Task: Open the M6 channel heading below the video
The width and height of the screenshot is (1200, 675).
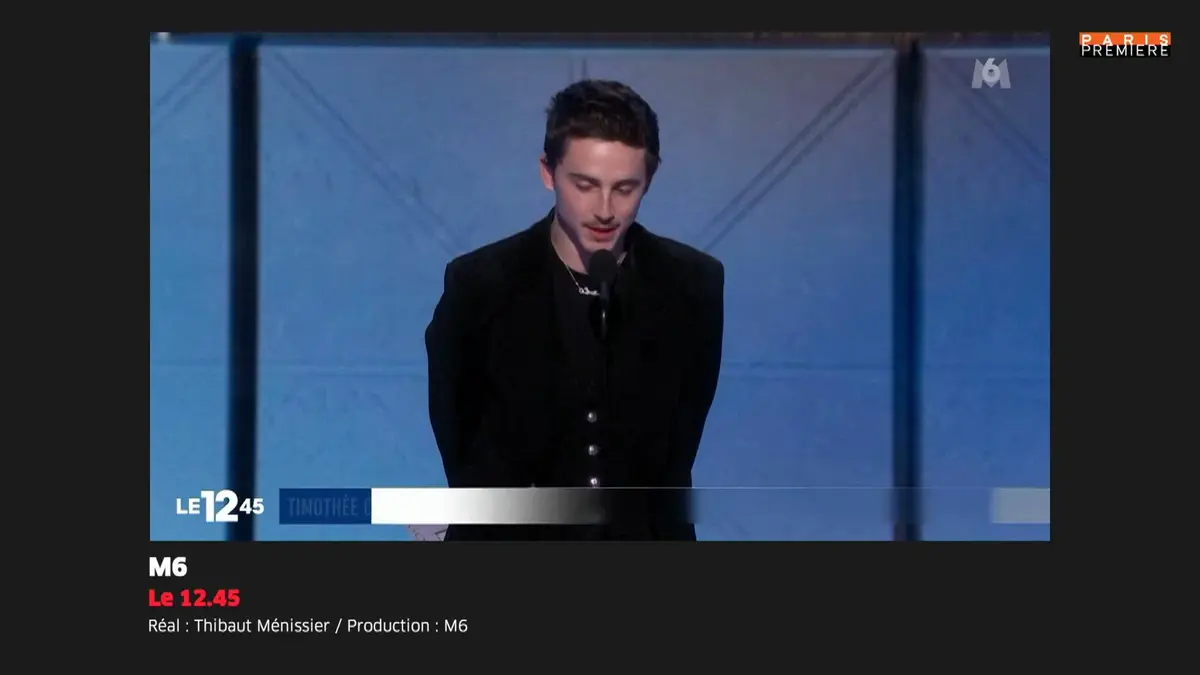Action: 168,566
